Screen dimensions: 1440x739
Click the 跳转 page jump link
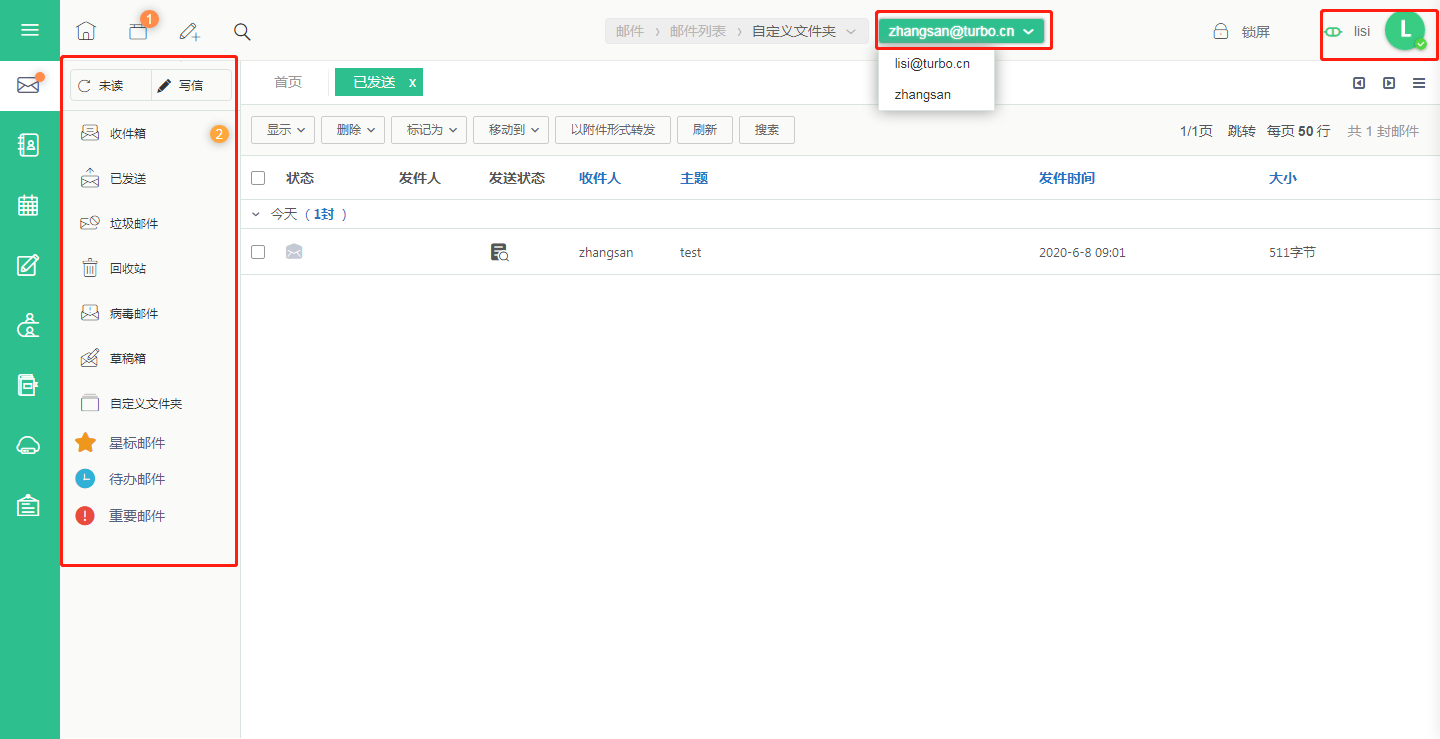tap(1241, 131)
